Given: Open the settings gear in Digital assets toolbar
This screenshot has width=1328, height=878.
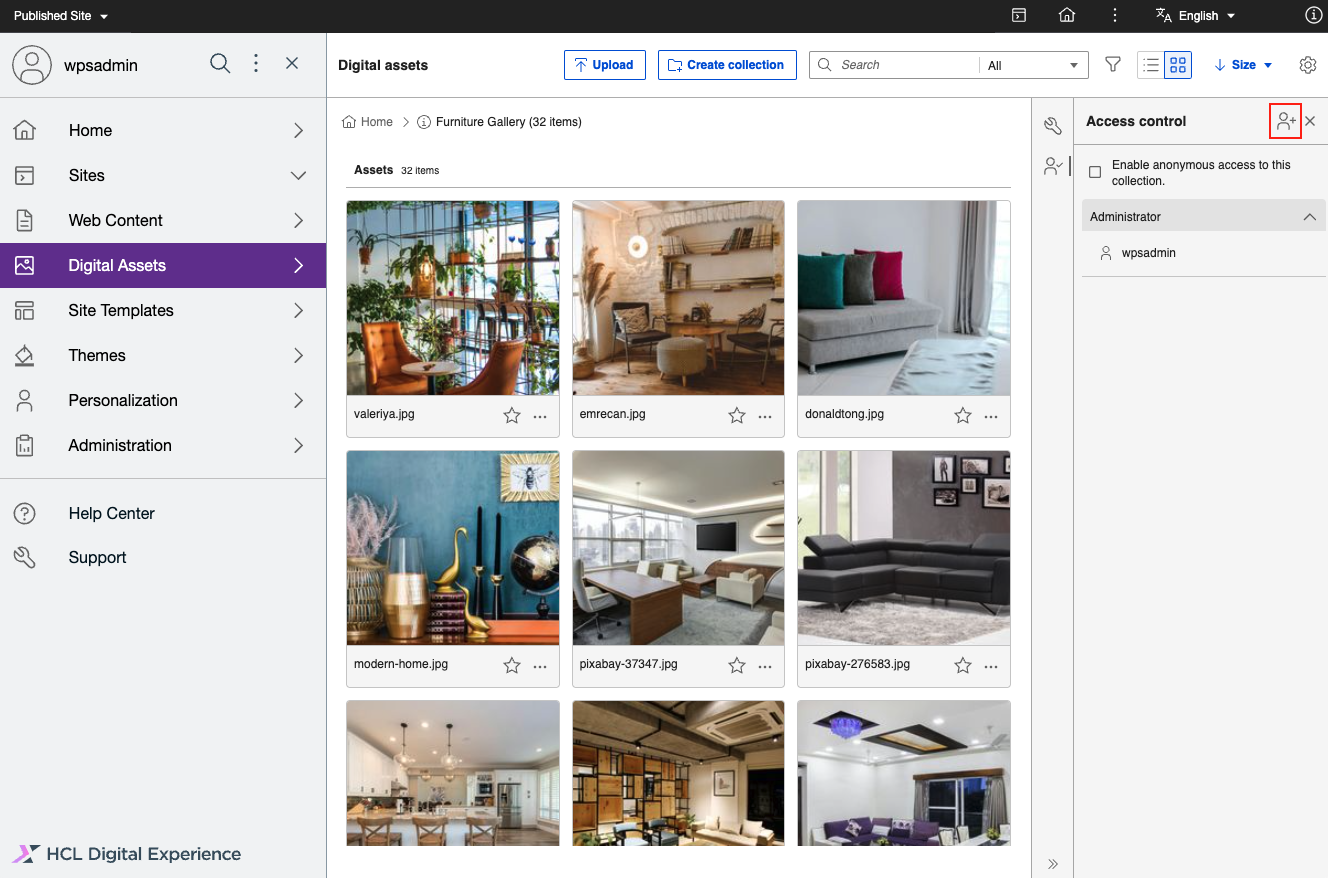Looking at the screenshot, I should tap(1307, 65).
